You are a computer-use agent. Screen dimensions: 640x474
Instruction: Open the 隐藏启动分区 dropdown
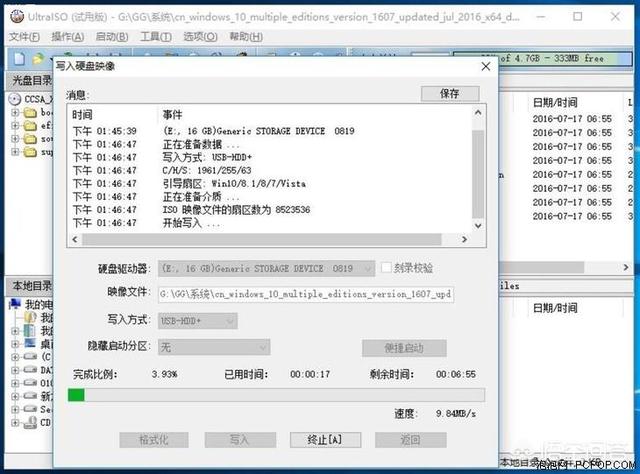pyautogui.click(x=262, y=347)
